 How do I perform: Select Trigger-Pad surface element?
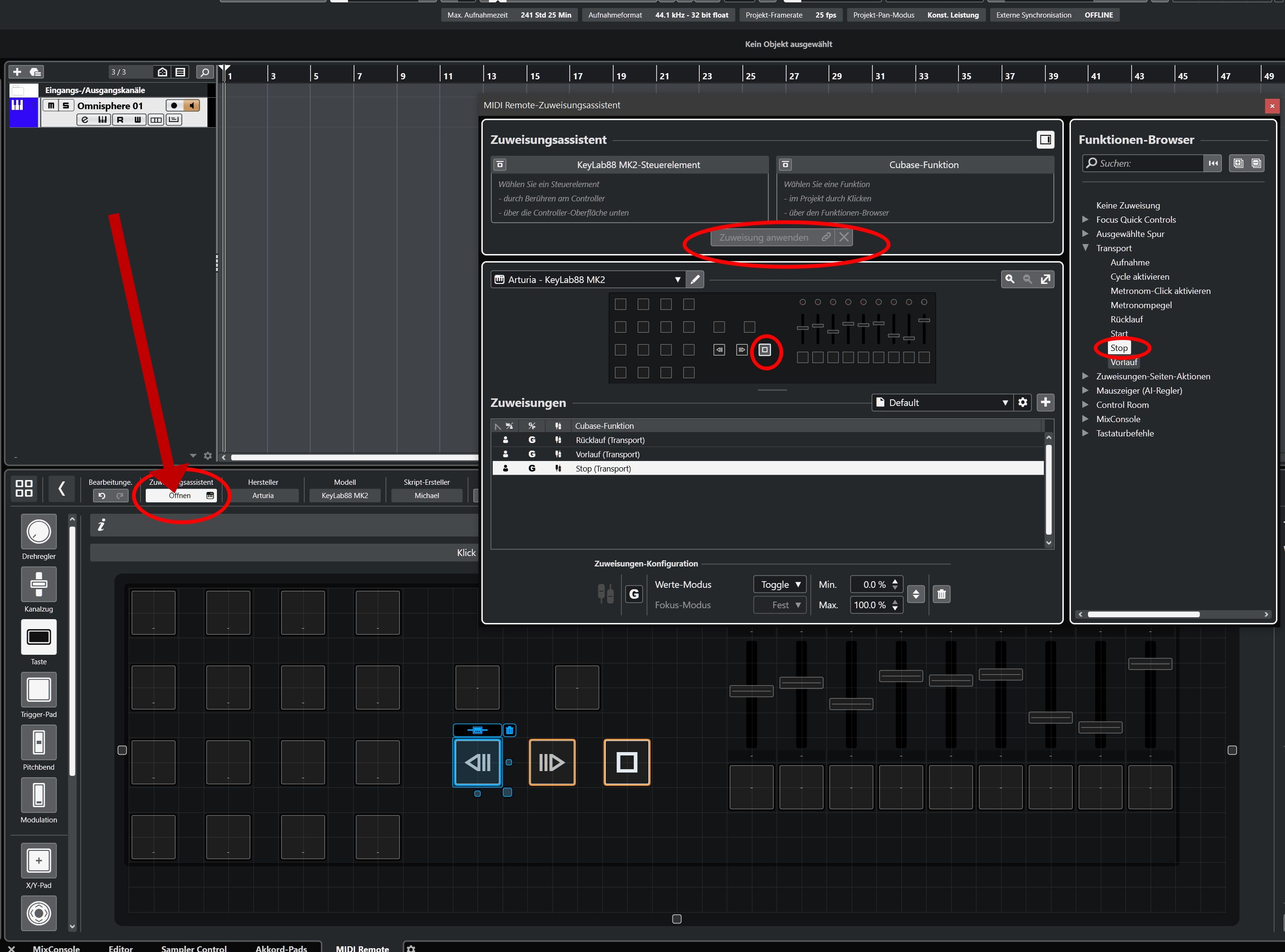click(x=38, y=690)
